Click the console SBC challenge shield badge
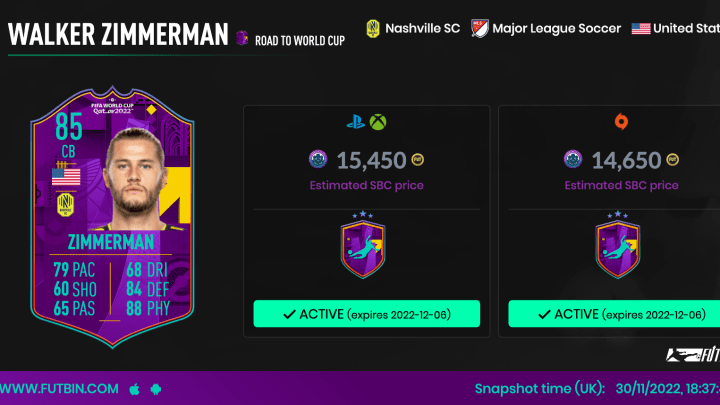 [363, 246]
